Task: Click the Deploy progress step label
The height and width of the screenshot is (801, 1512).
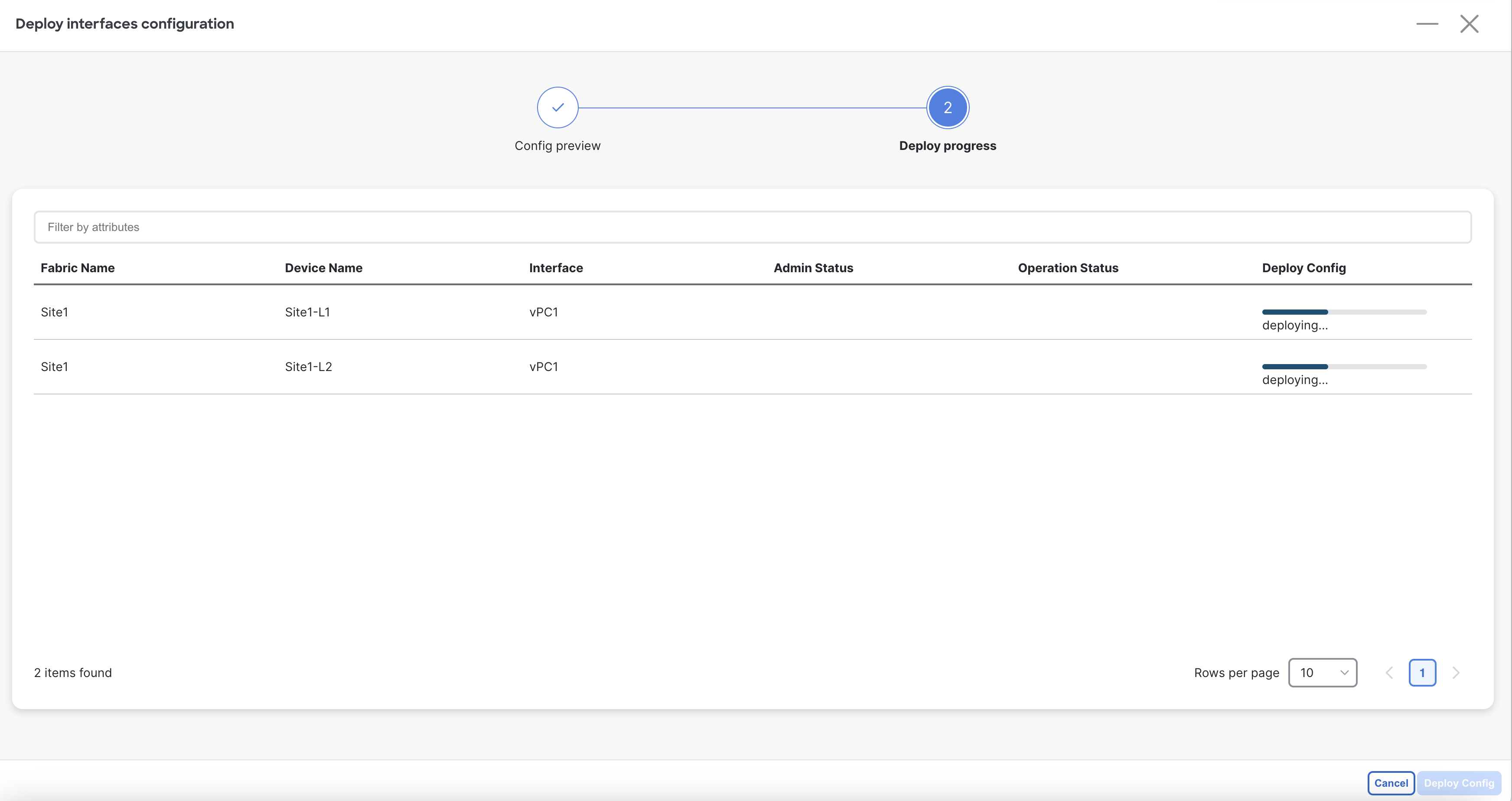Action: coord(947,146)
